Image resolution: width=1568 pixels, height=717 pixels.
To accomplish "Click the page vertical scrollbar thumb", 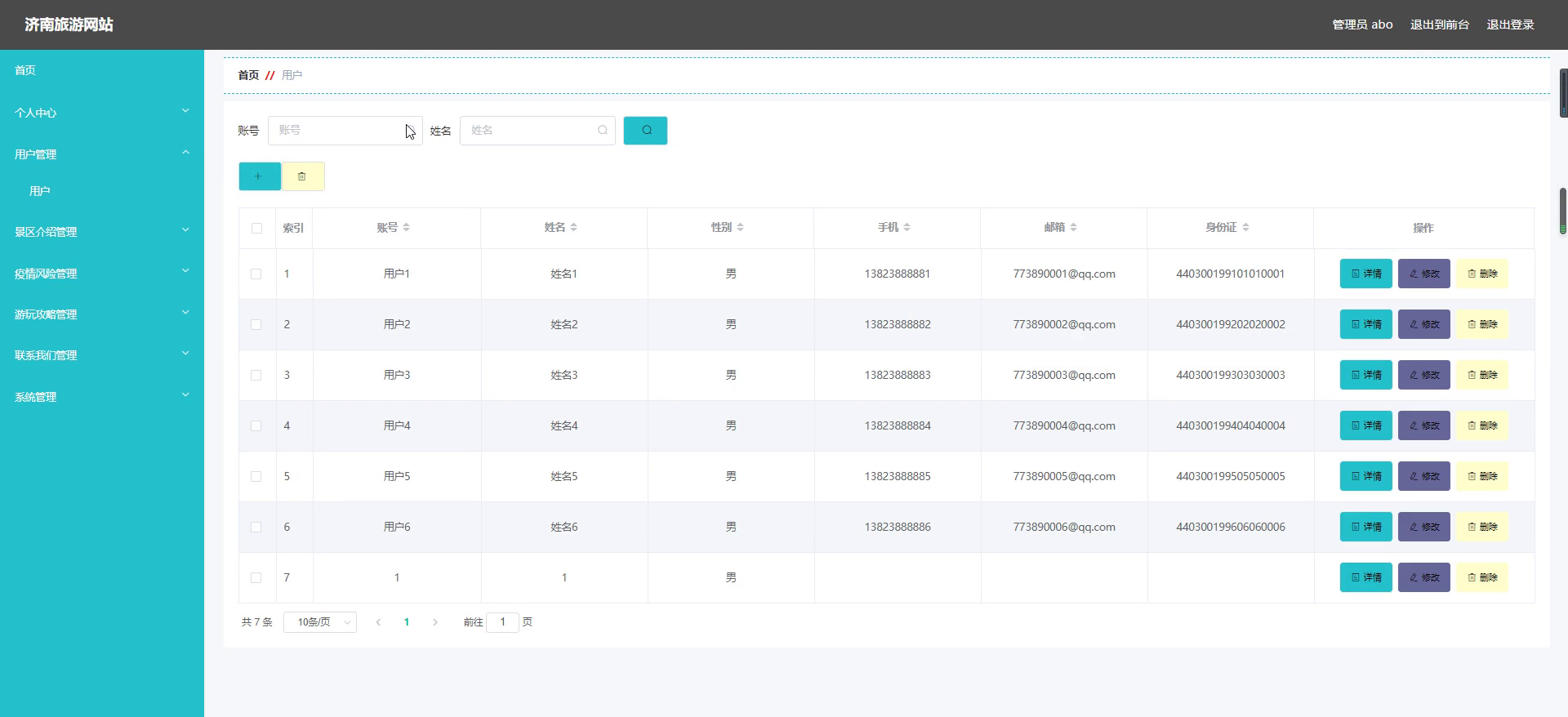I will 1563,211.
